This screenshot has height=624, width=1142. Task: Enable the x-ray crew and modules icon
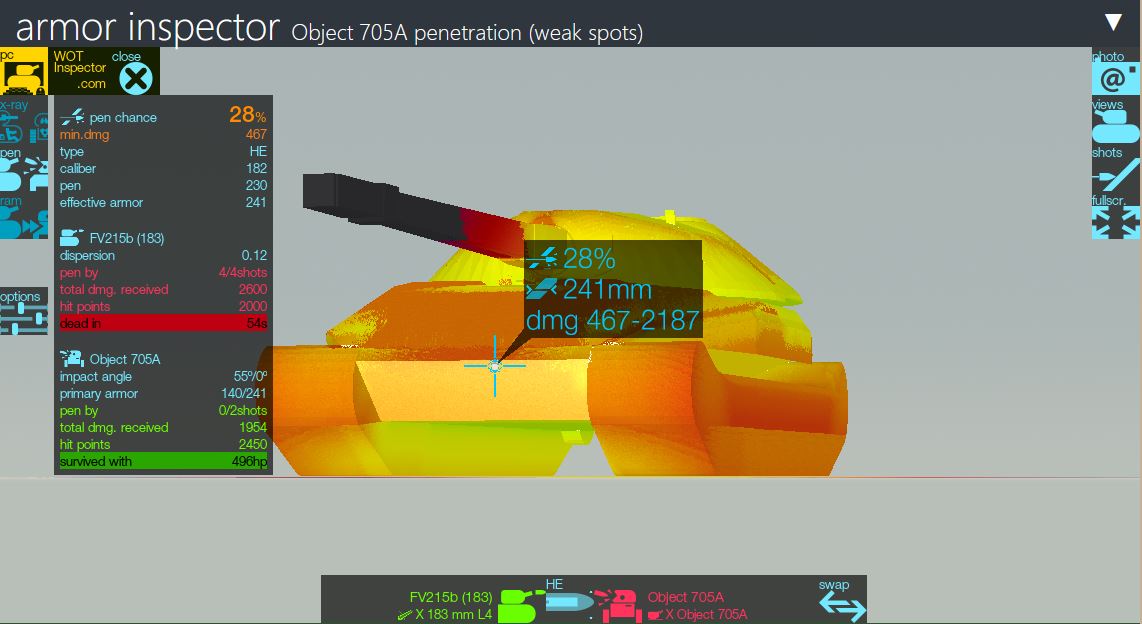[x=39, y=128]
